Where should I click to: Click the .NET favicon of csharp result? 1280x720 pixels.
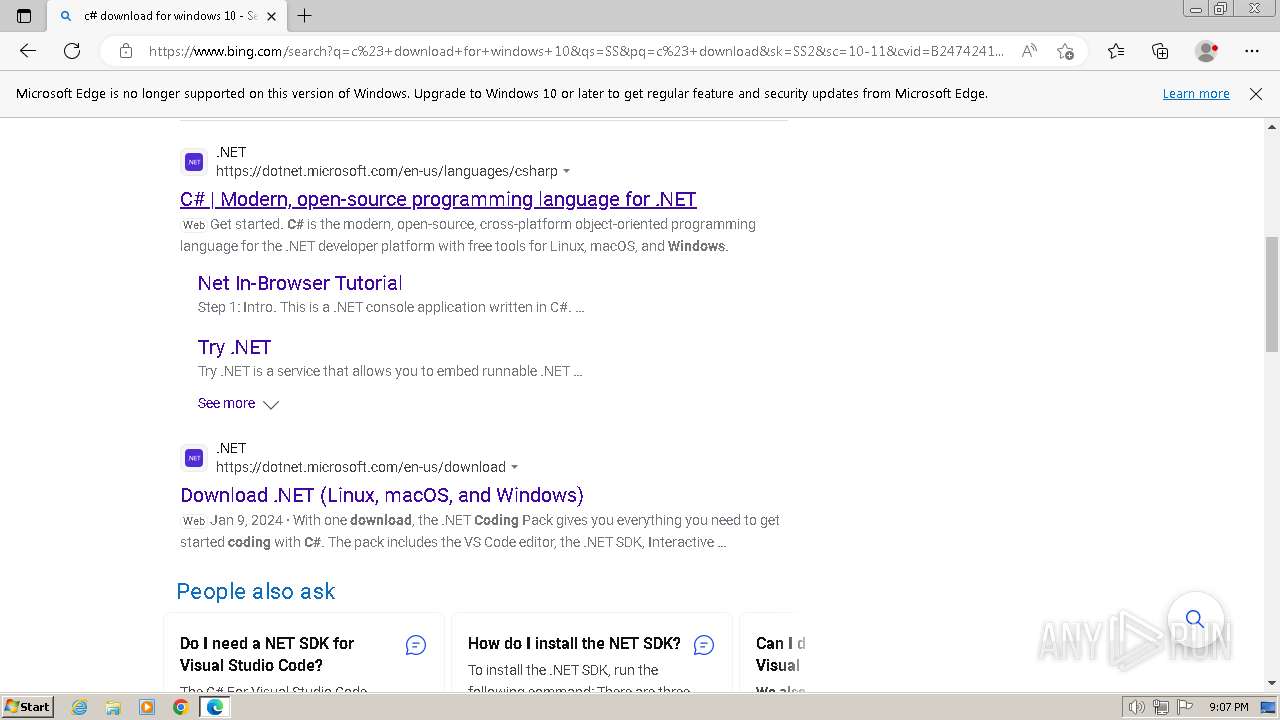tap(194, 162)
